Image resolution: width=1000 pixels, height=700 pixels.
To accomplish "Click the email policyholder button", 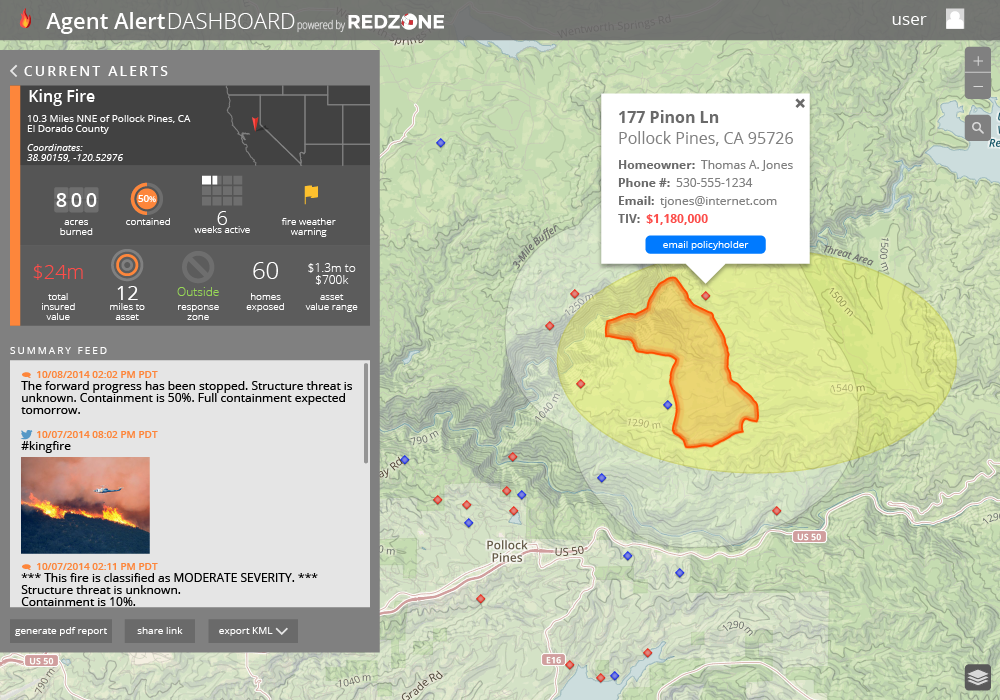I will (x=705, y=245).
